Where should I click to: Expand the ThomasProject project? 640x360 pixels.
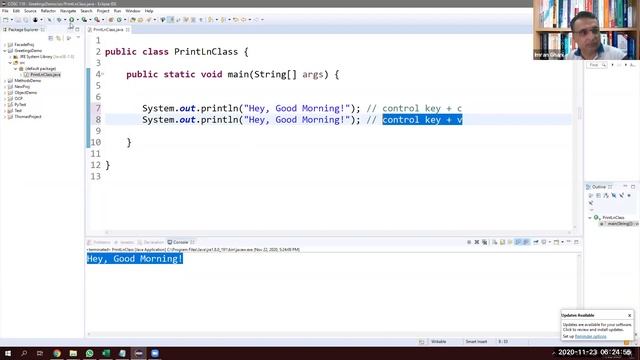pyautogui.click(x=5, y=117)
